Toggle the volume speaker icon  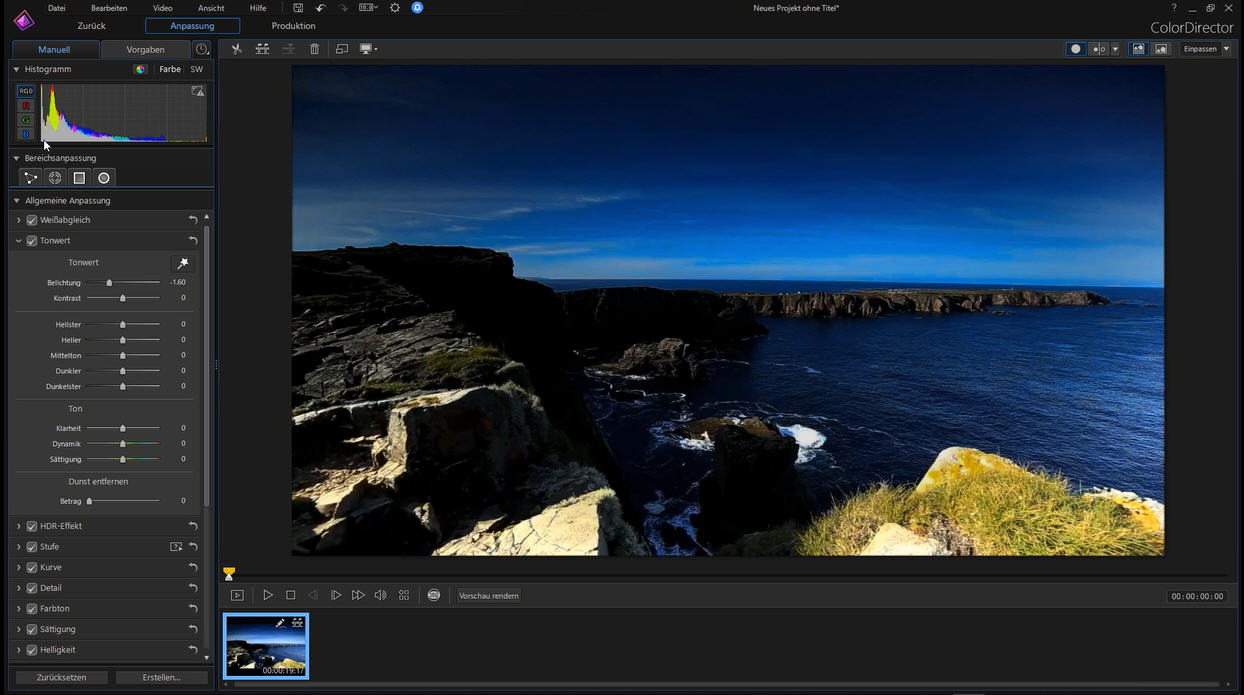pyautogui.click(x=380, y=595)
